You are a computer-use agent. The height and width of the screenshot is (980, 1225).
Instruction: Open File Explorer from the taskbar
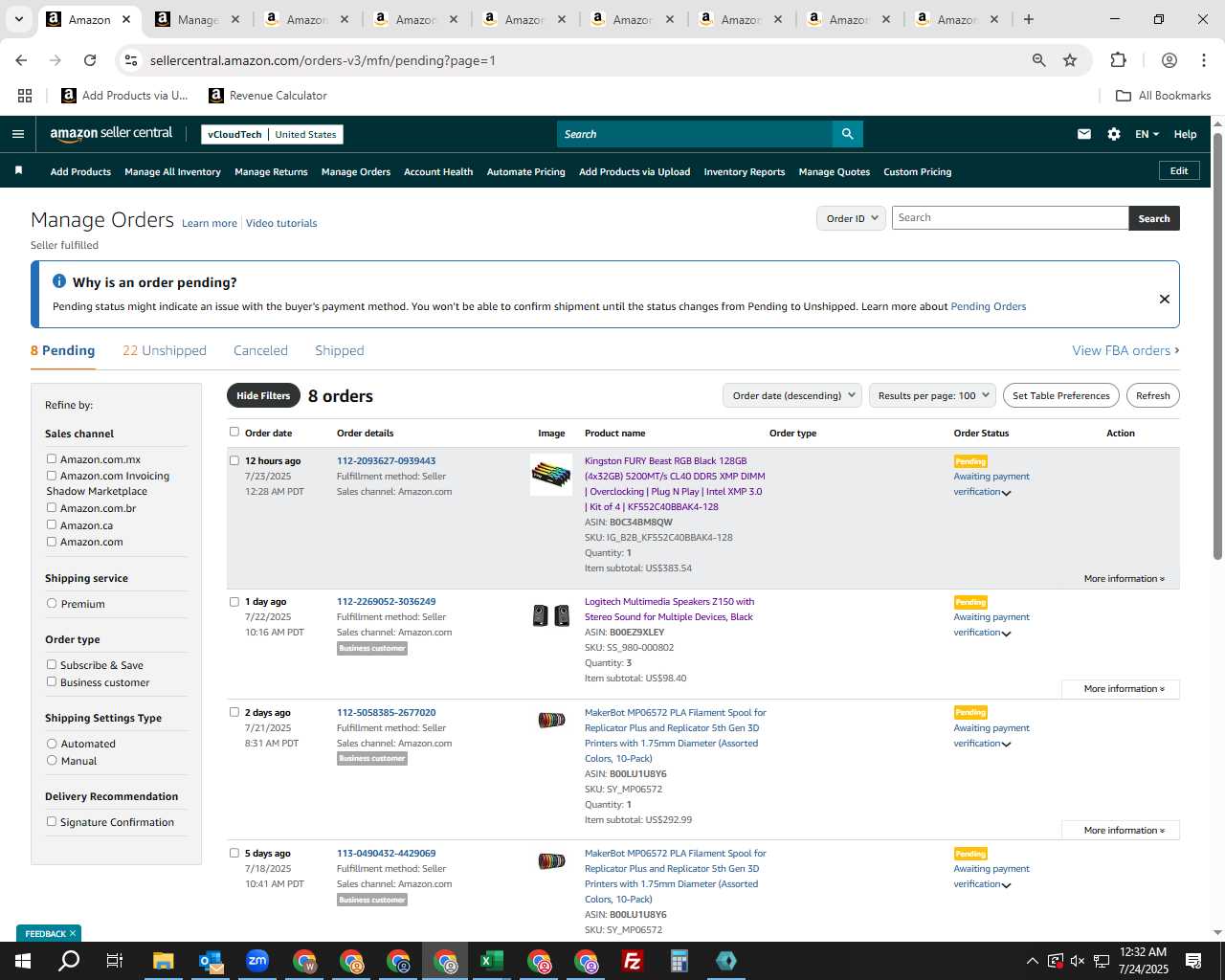tap(163, 961)
